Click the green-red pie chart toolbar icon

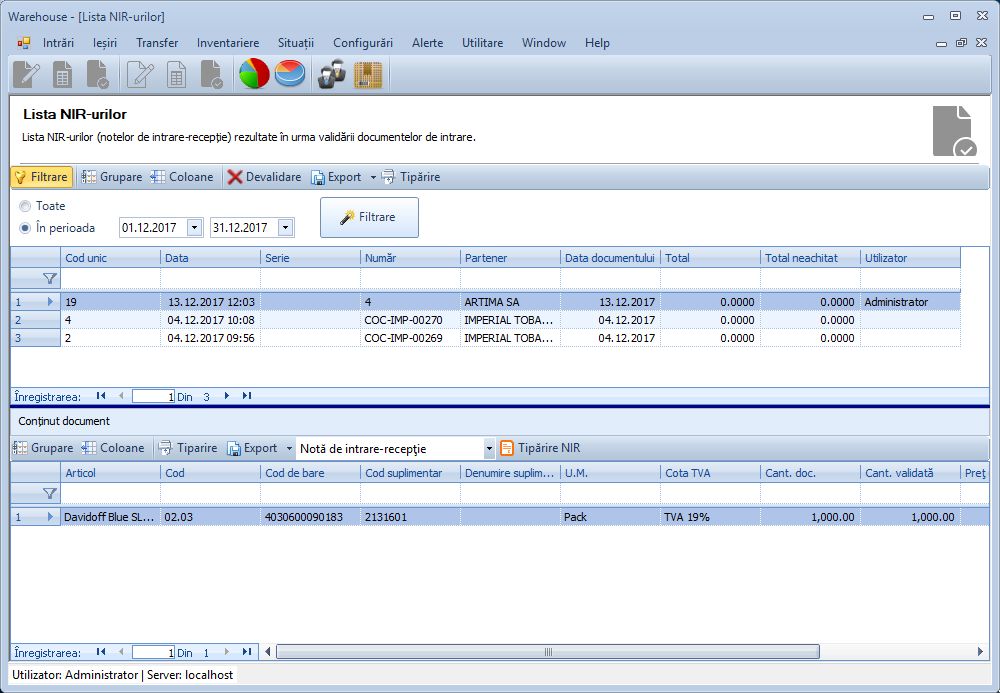pos(254,75)
